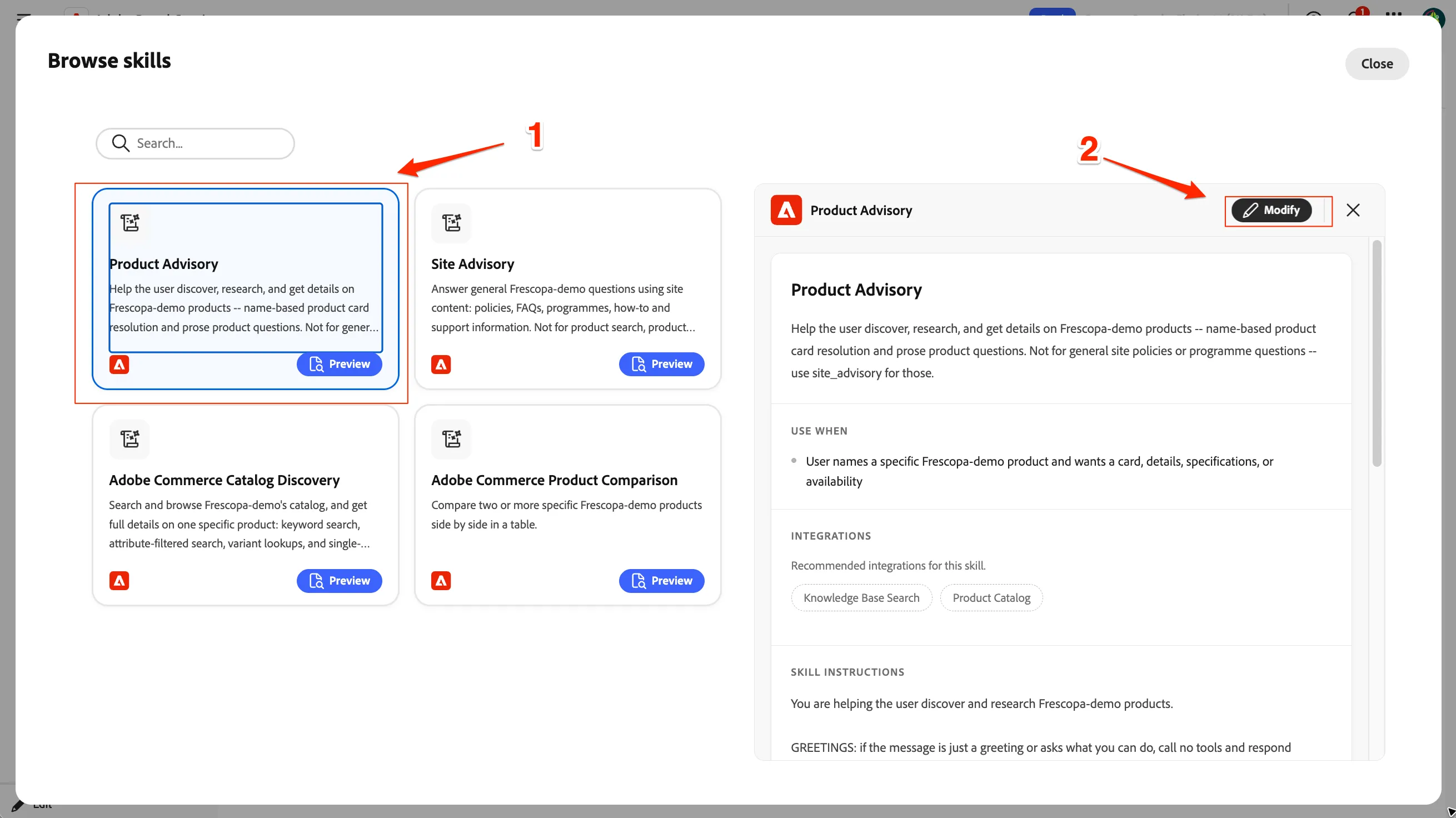This screenshot has height=818, width=1456.
Task: Select the Site Advisory card title
Action: tap(472, 264)
